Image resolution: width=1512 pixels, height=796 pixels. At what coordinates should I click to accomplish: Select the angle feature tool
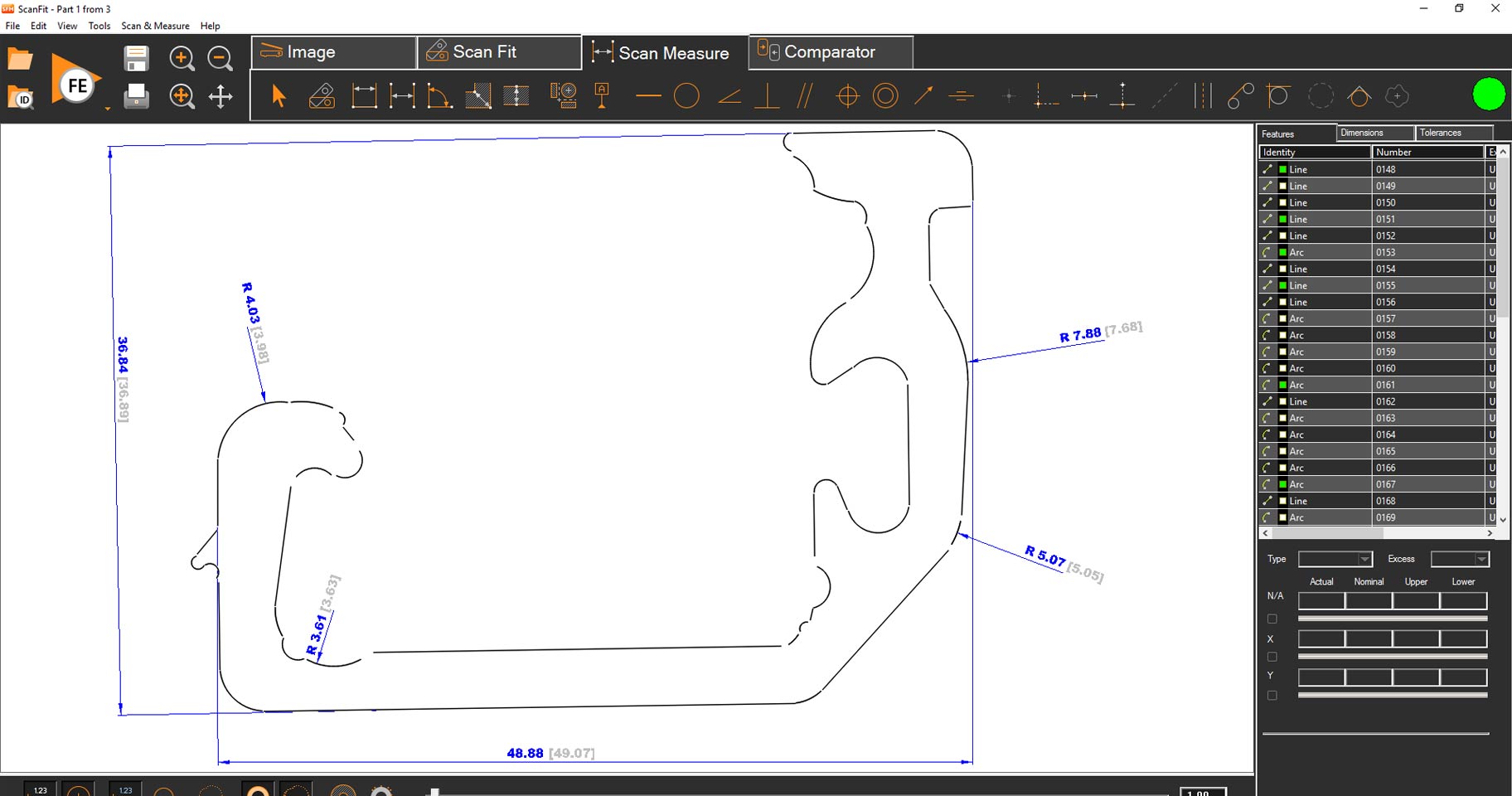729,96
